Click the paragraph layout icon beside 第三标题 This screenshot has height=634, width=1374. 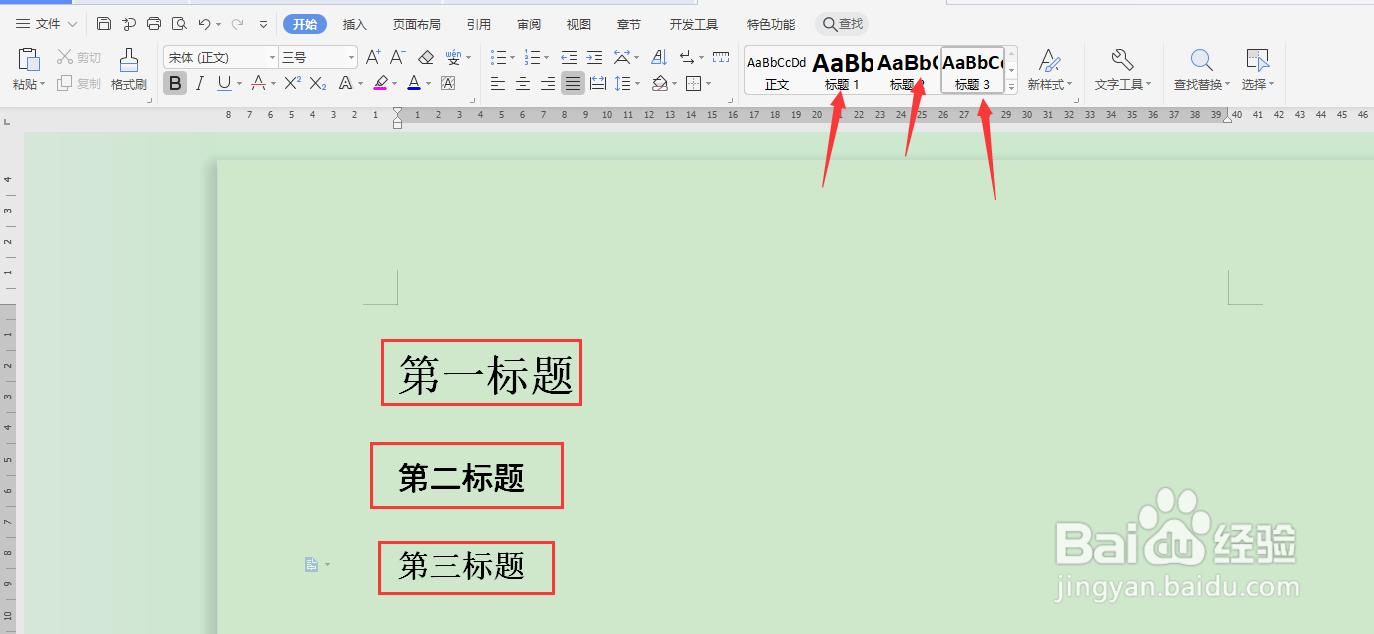click(x=311, y=565)
